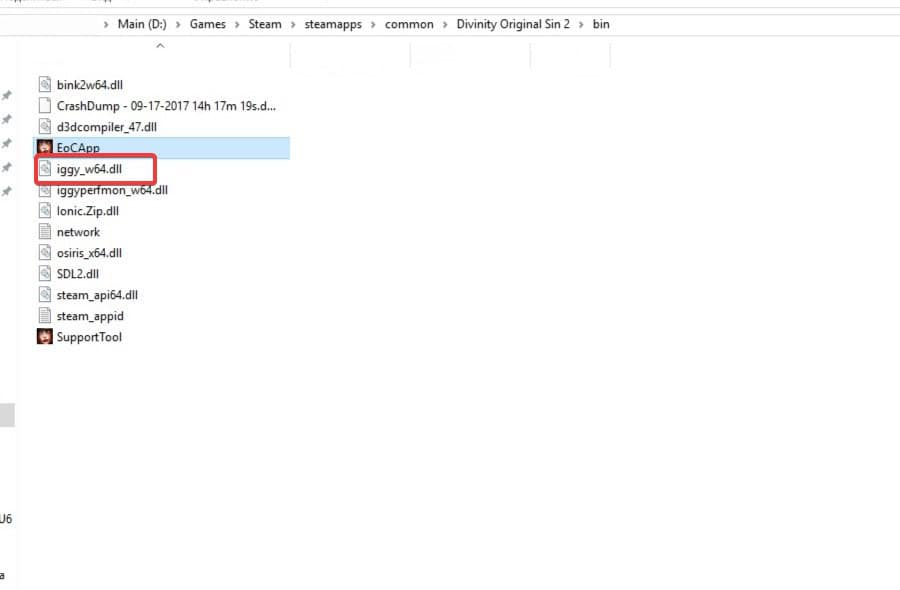The image size is (900, 590).
Task: Expand the chevron after Main (D:)
Action: (x=178, y=25)
